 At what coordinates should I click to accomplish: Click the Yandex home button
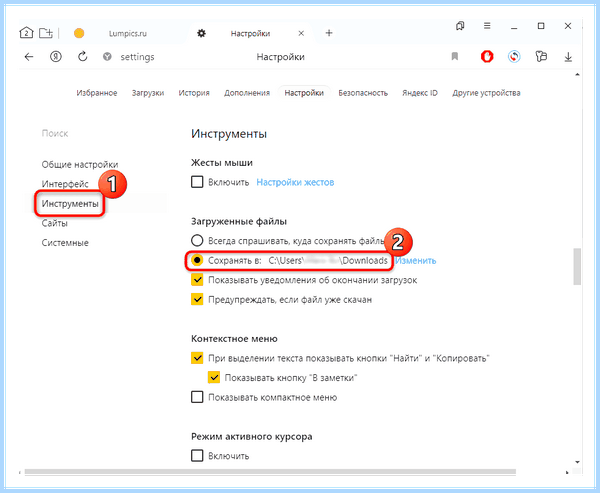pyautogui.click(x=56, y=57)
